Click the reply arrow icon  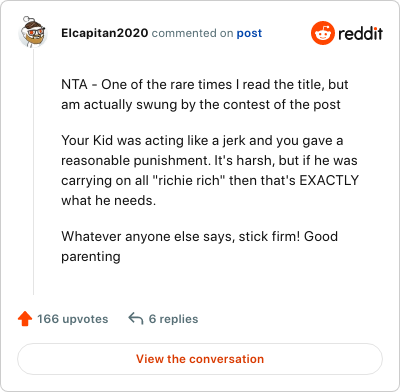click(x=136, y=318)
